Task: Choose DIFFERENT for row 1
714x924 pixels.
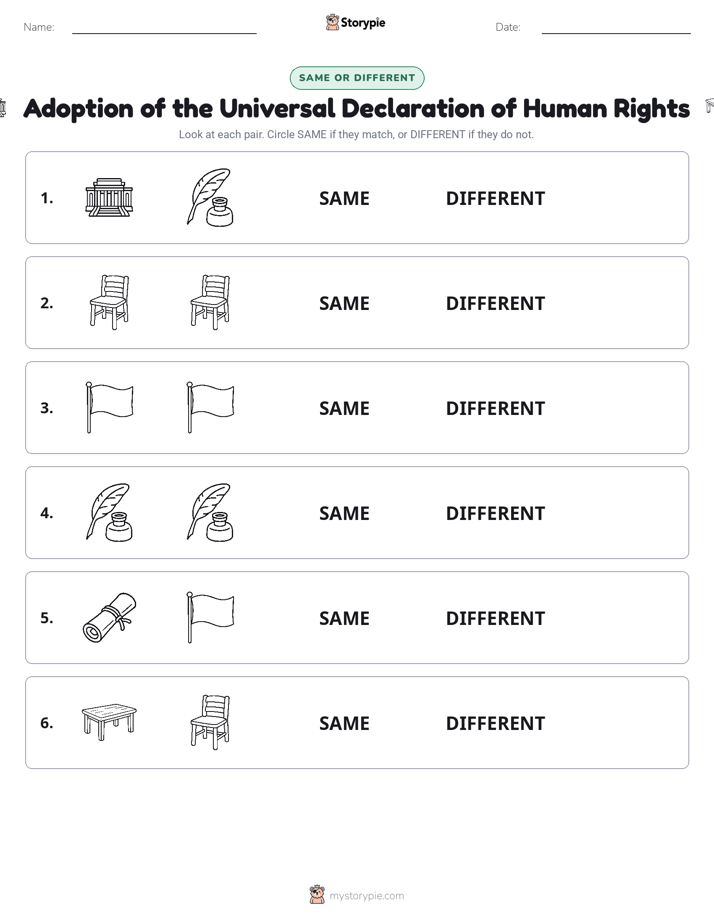Action: 495,199
